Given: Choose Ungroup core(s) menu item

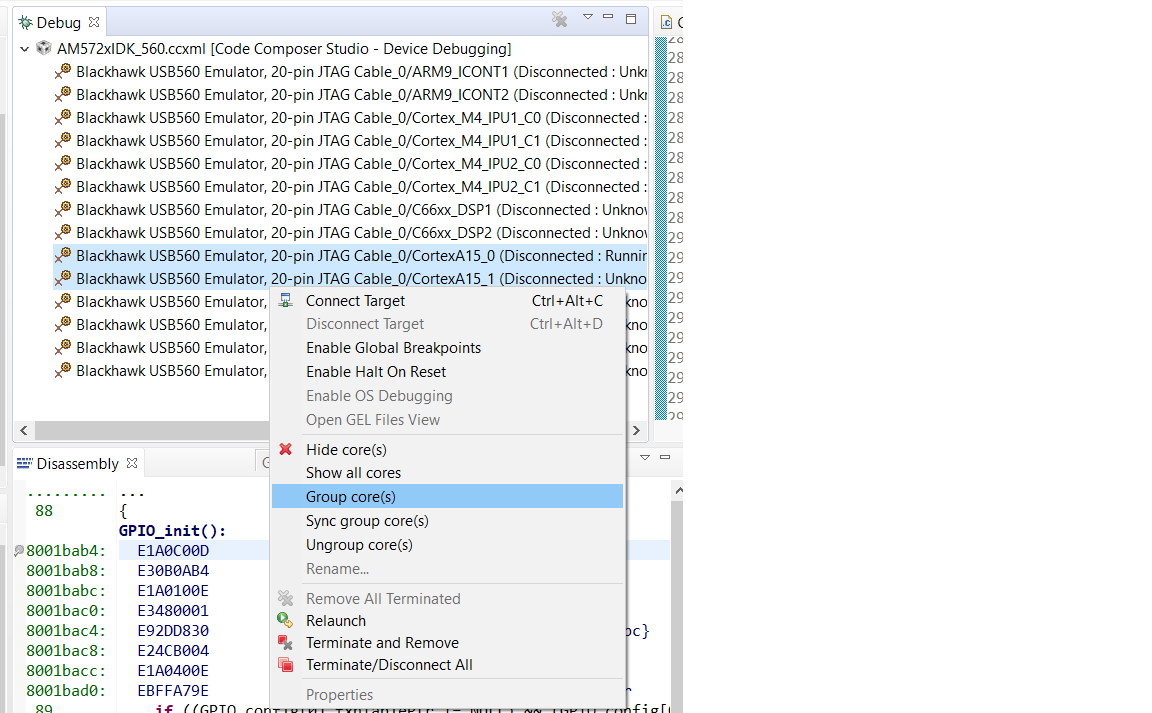Looking at the screenshot, I should point(447,545).
